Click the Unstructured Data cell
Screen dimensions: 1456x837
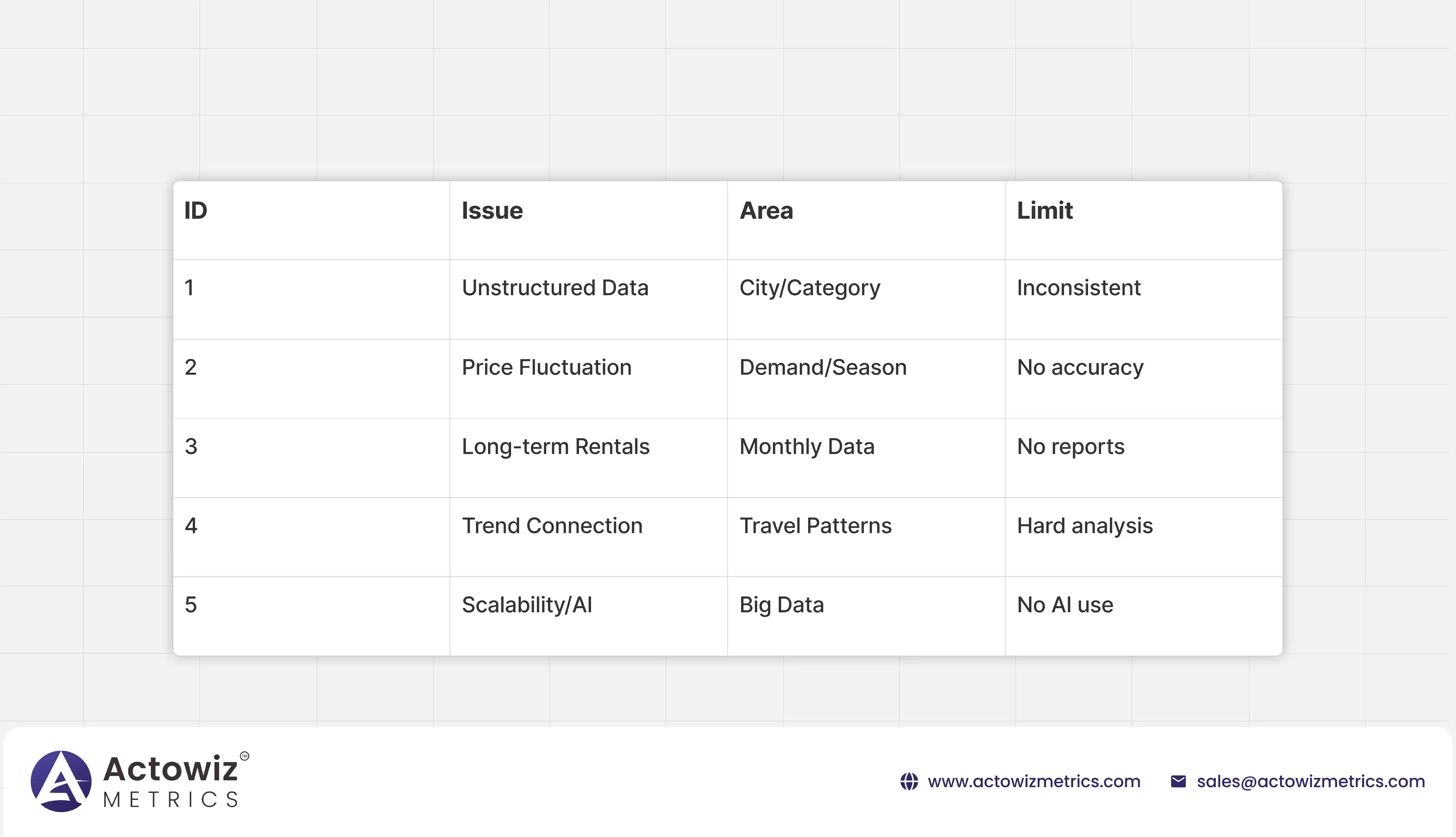(555, 288)
